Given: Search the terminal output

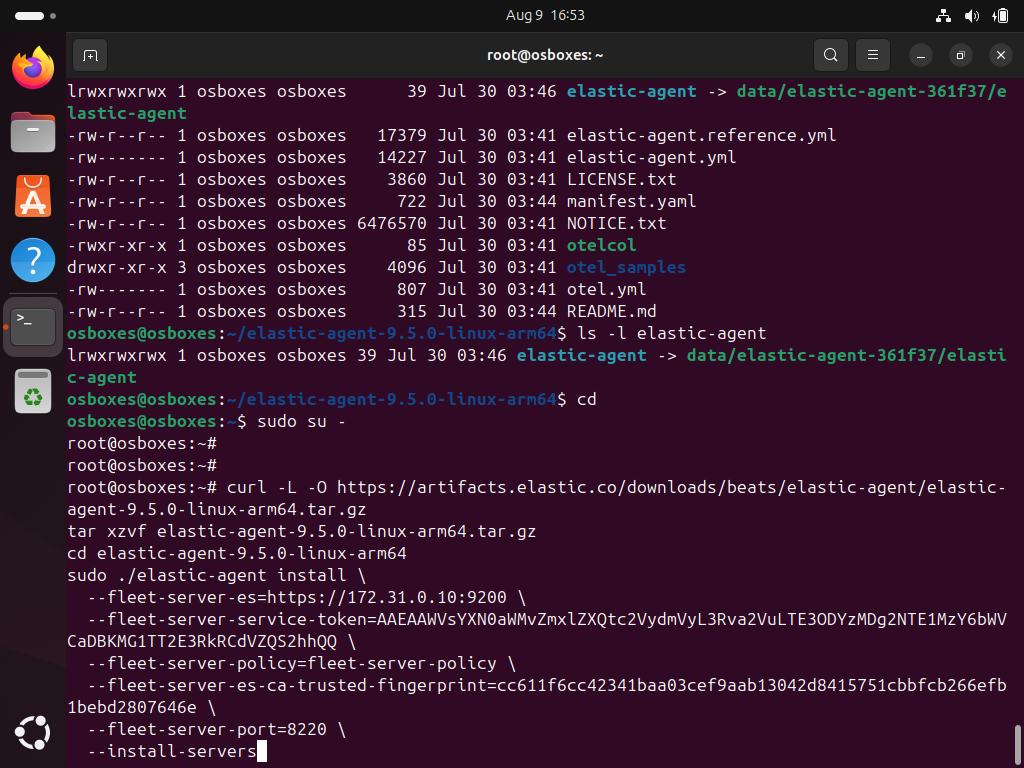Looking at the screenshot, I should (831, 56).
